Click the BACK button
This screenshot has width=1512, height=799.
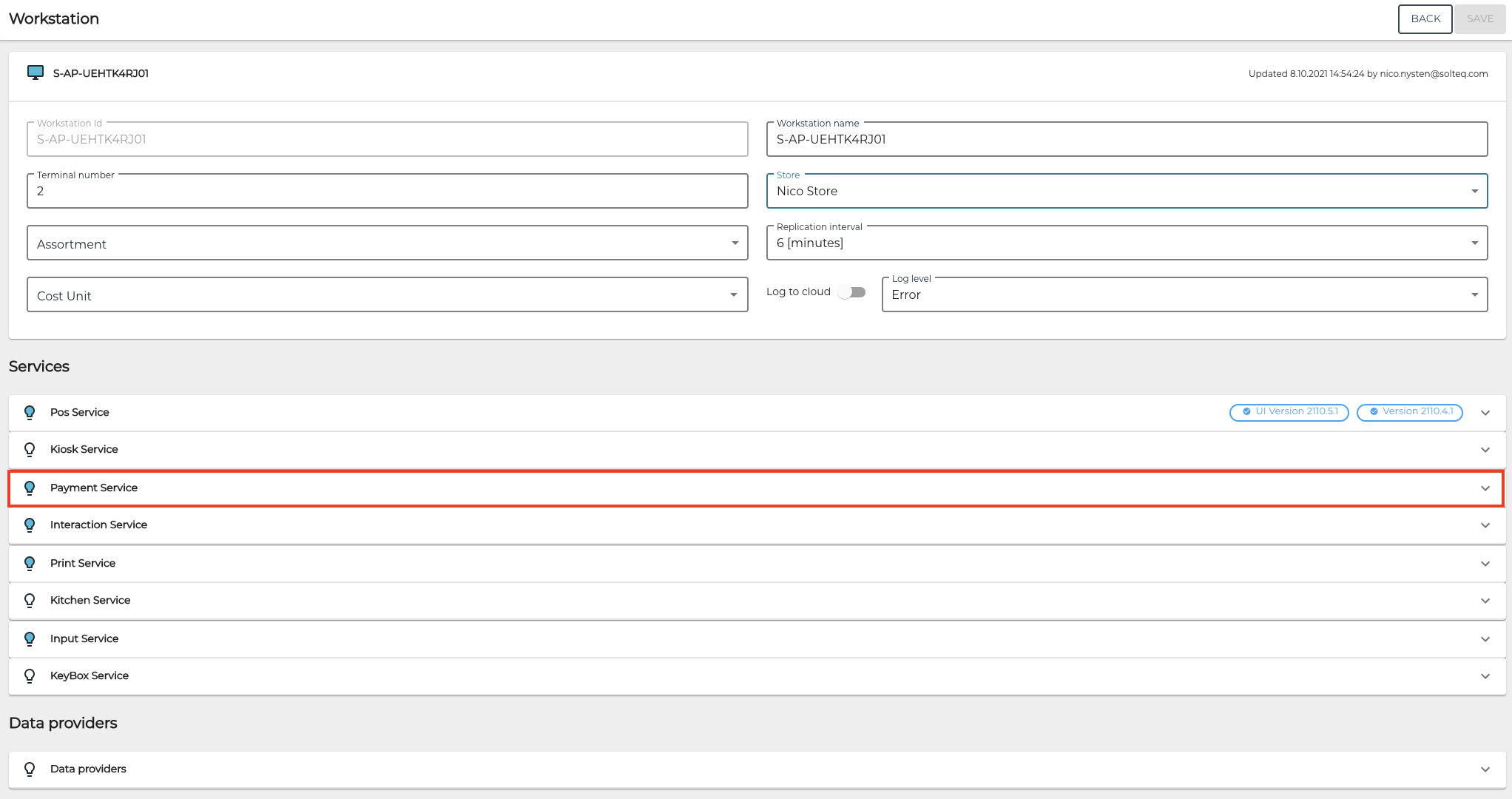click(x=1425, y=18)
